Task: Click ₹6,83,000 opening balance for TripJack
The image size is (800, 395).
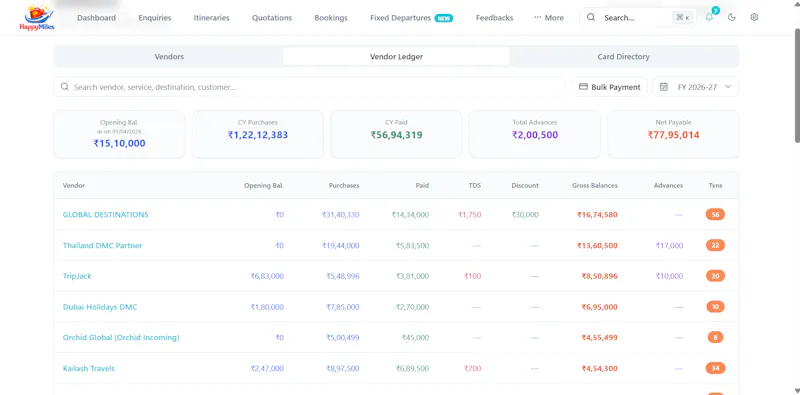Action: (267, 276)
